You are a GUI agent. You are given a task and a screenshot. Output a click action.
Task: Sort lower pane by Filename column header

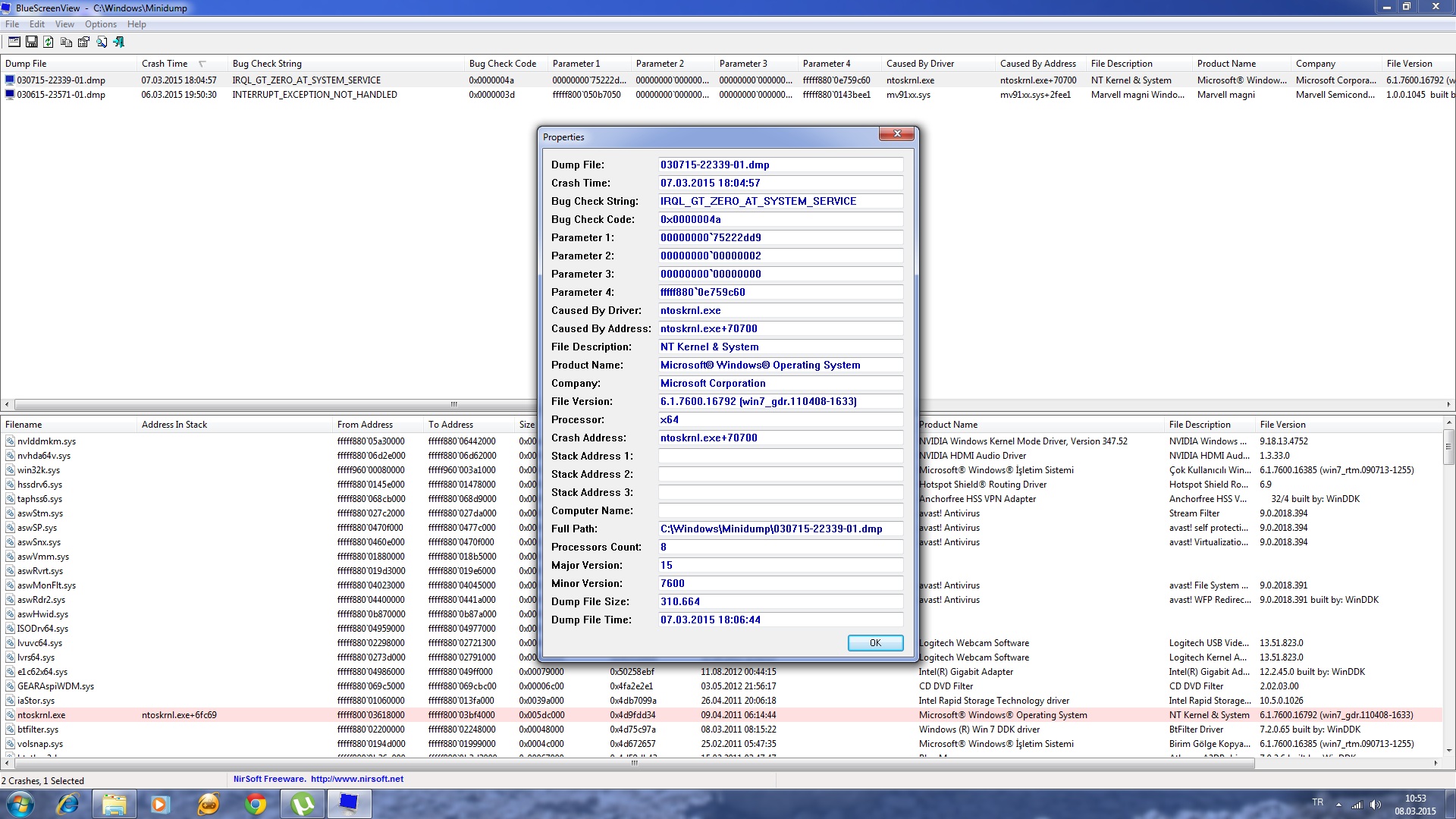(x=24, y=425)
